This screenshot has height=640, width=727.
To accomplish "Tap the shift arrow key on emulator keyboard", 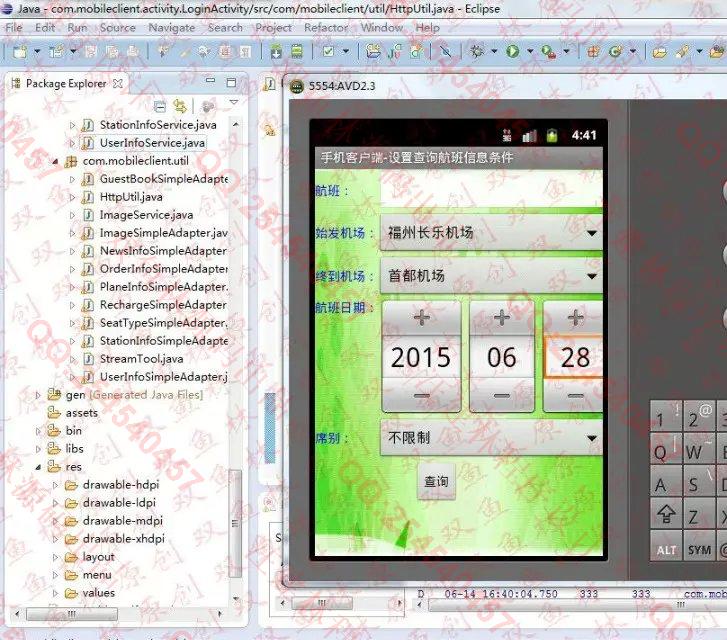I will [666, 513].
